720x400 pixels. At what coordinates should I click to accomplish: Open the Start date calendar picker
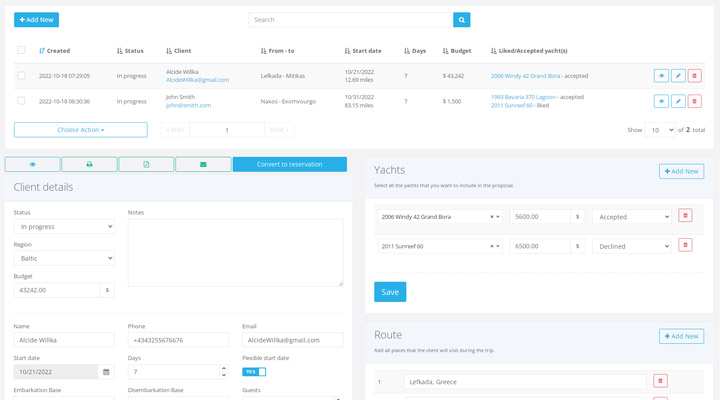(x=106, y=372)
